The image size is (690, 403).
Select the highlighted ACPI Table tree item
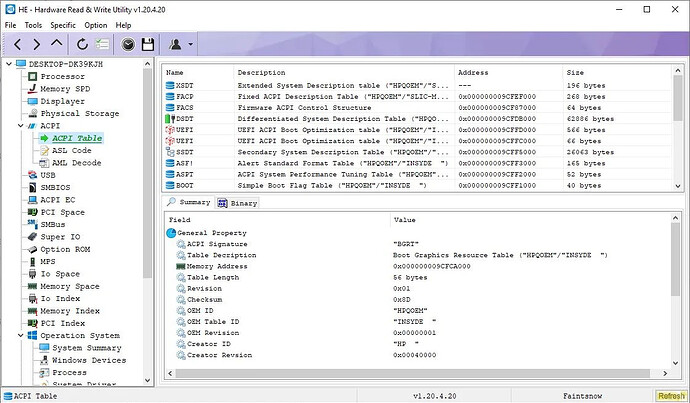click(x=77, y=138)
